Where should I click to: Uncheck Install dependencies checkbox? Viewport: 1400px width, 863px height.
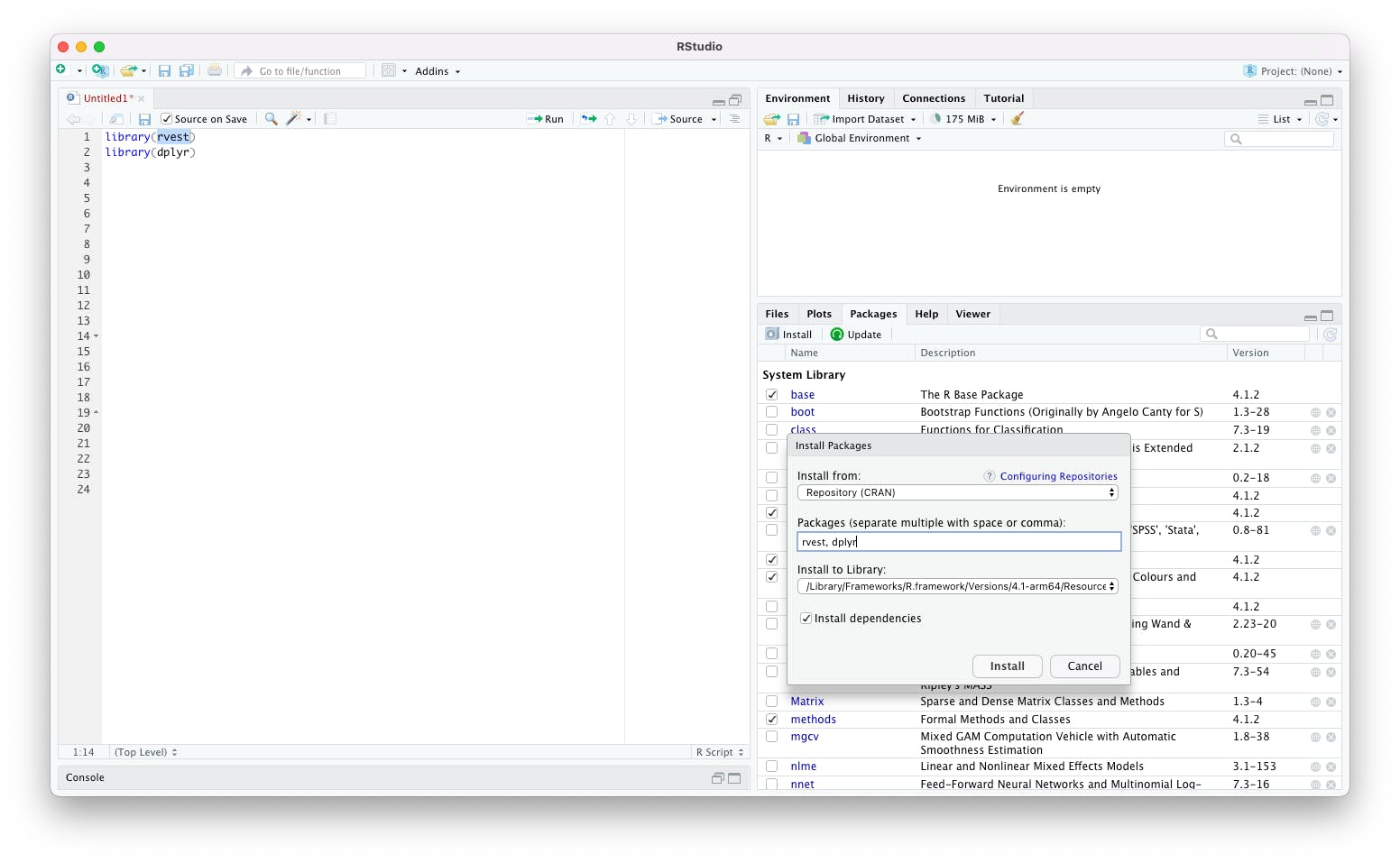pos(806,619)
